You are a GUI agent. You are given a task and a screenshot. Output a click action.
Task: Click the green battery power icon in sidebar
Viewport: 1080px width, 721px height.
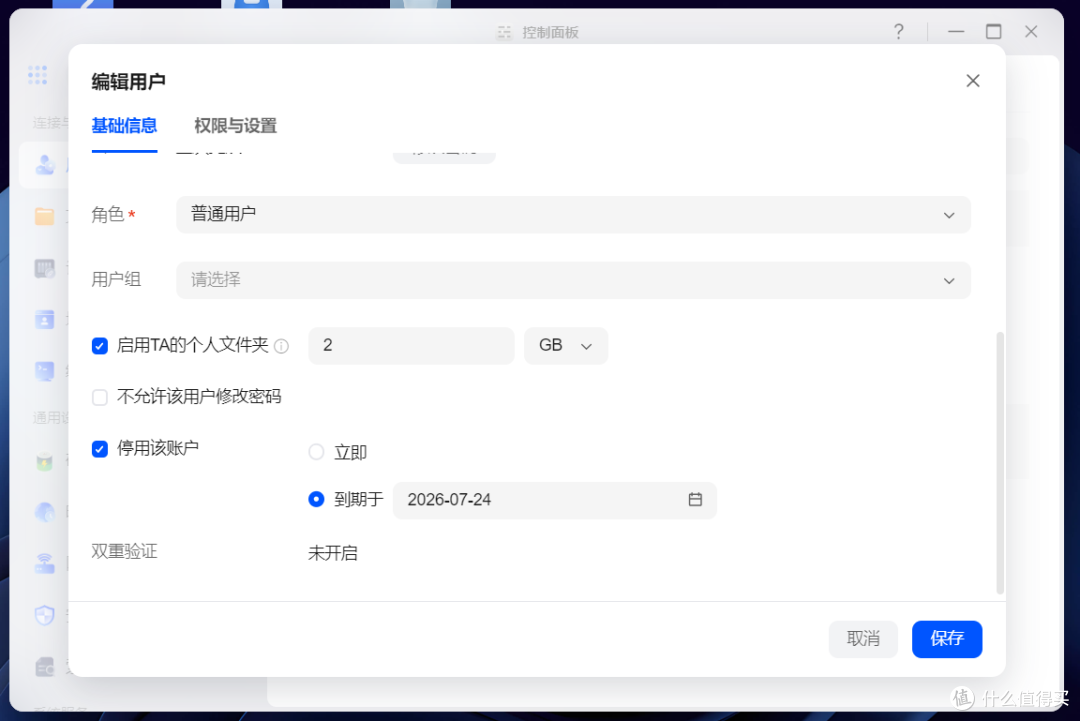45,461
